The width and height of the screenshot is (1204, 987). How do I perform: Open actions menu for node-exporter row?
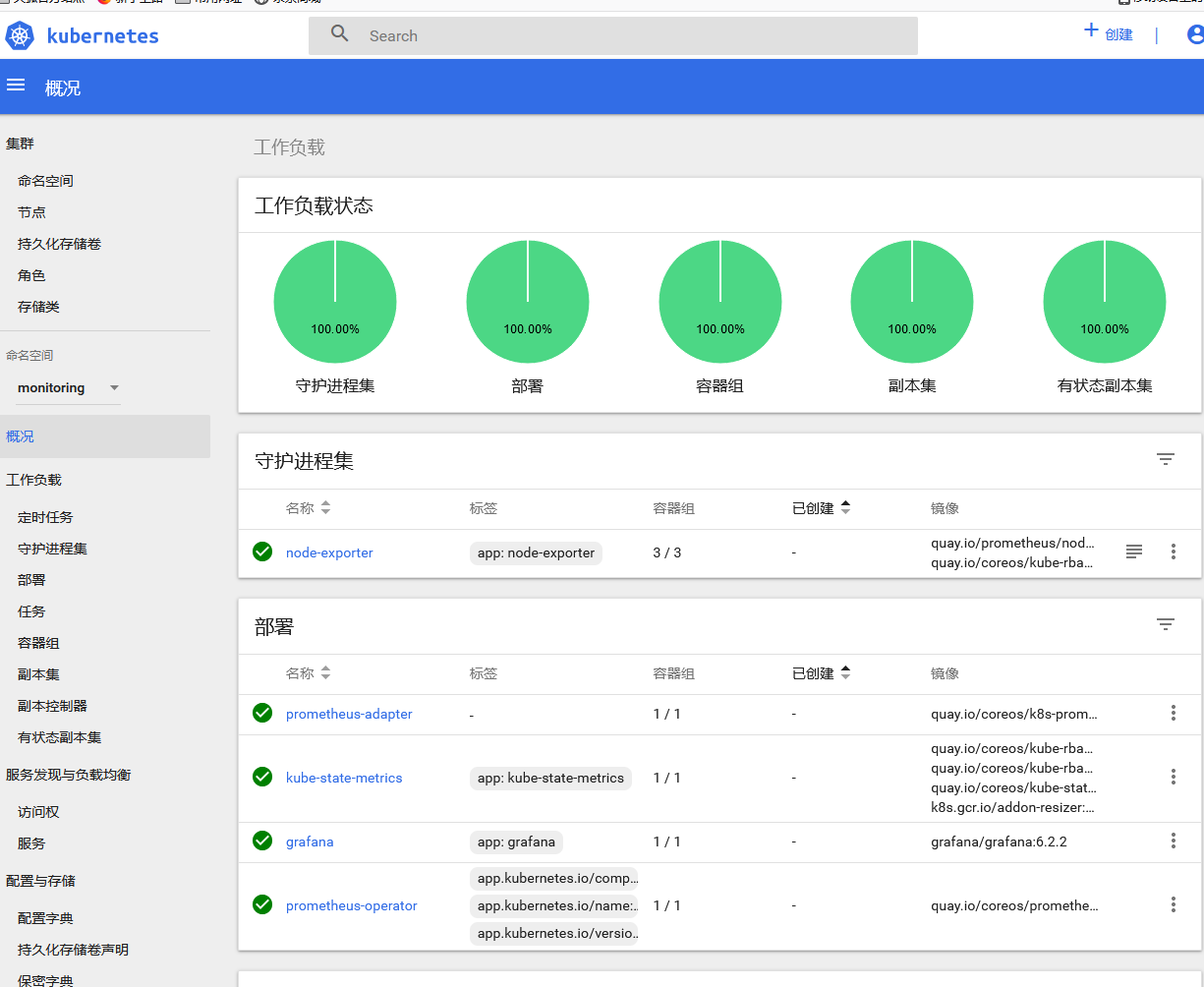[1174, 552]
